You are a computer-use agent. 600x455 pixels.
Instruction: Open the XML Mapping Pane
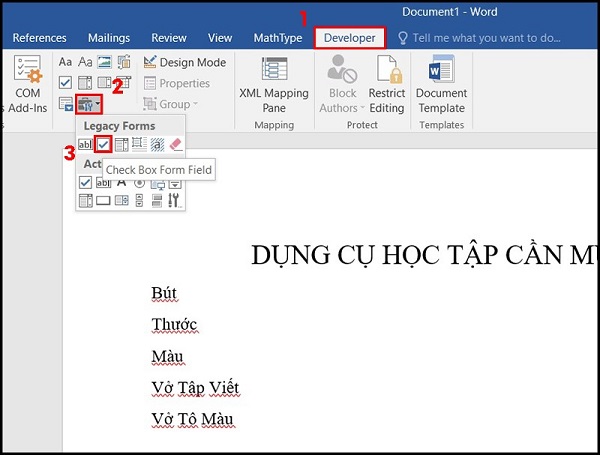click(275, 86)
